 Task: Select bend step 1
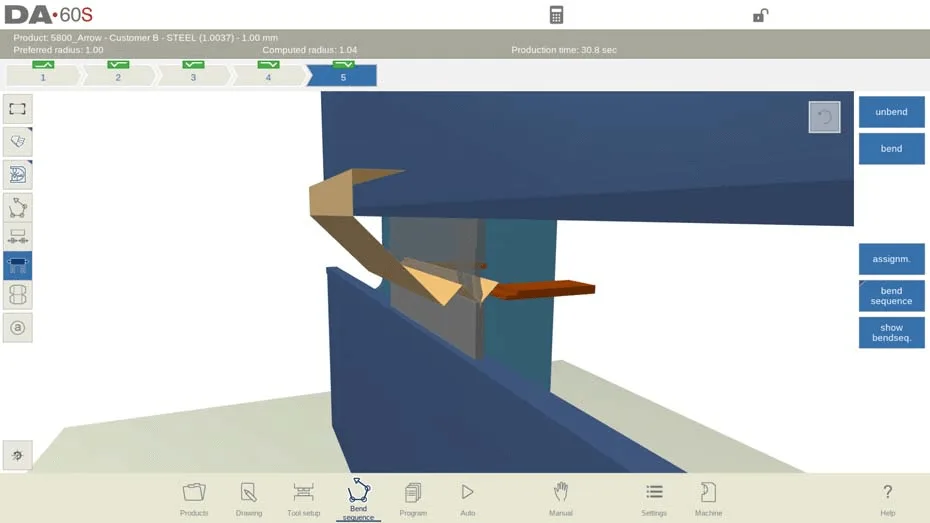pyautogui.click(x=43, y=74)
